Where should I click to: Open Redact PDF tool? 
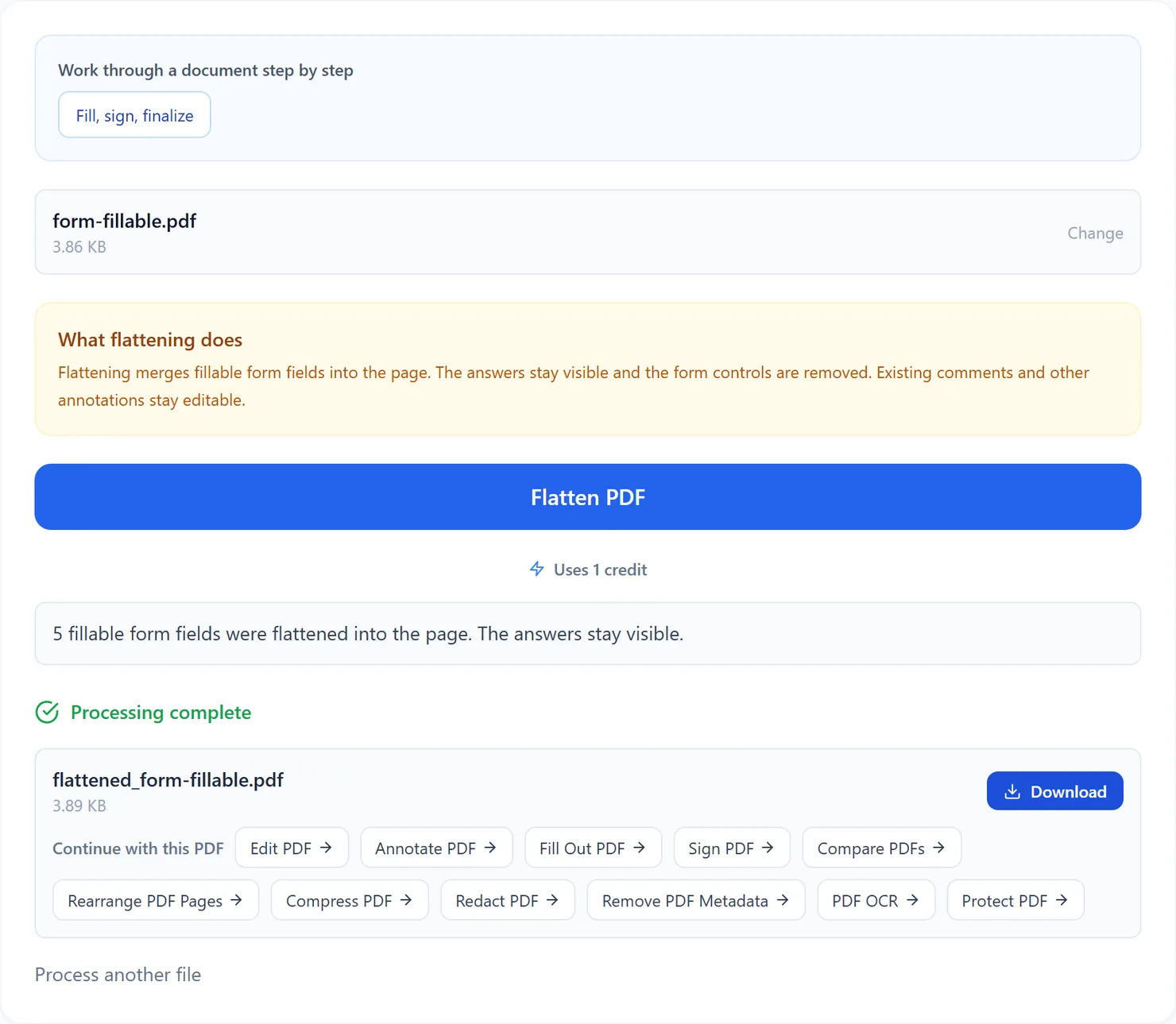point(508,900)
